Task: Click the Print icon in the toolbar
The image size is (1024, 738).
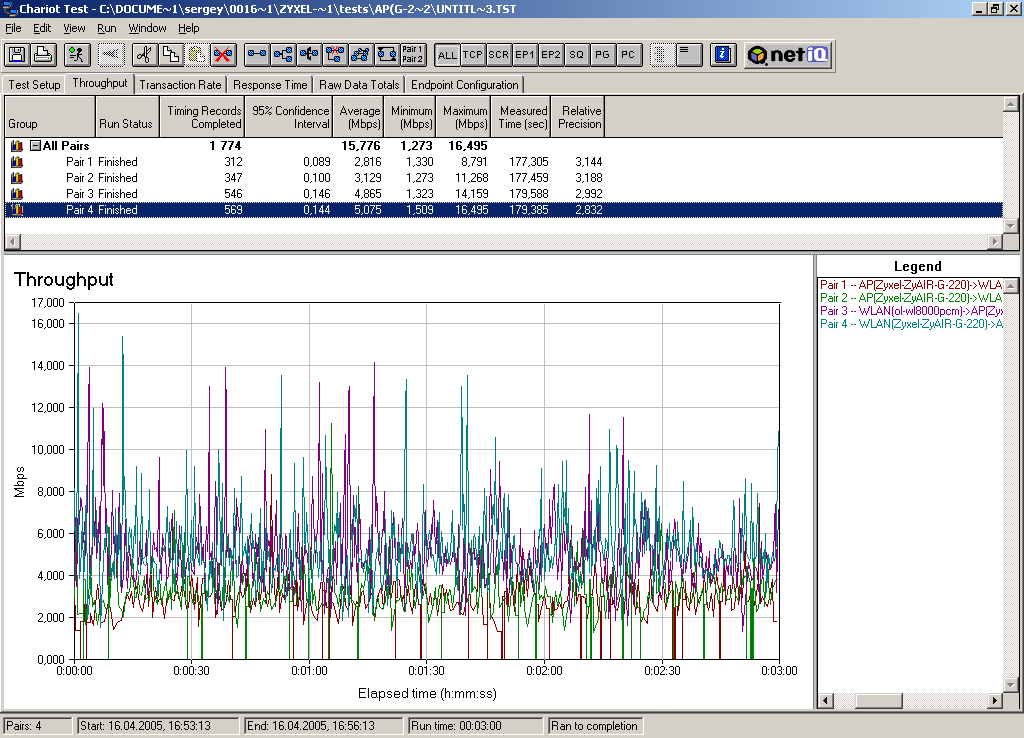Action: 43,55
